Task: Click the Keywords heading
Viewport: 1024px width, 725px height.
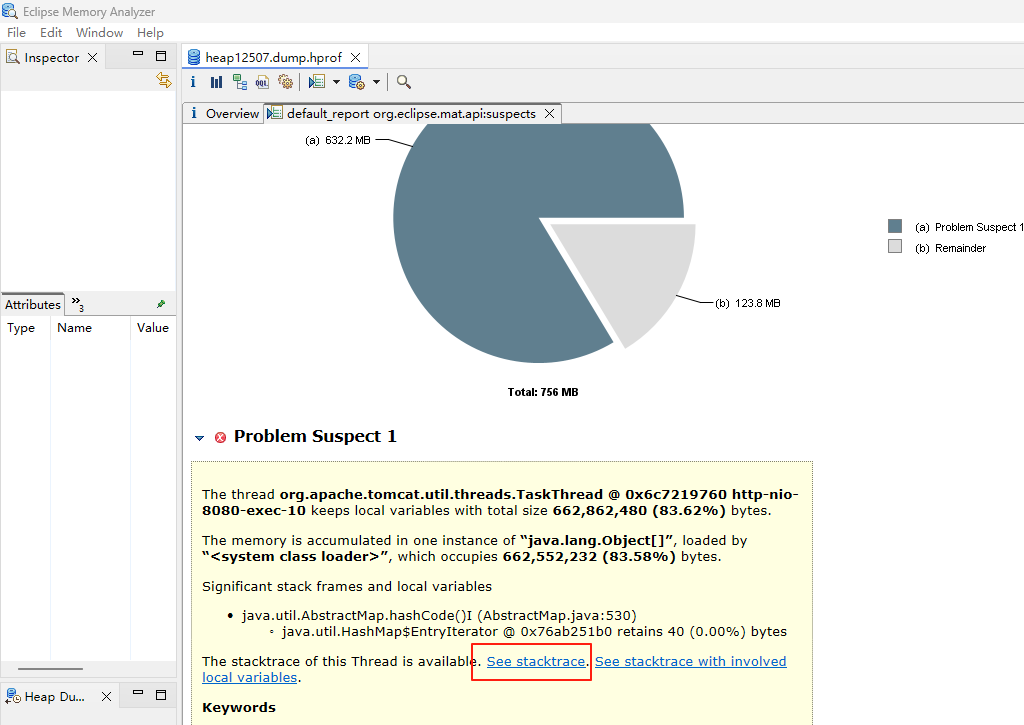Action: coord(239,707)
